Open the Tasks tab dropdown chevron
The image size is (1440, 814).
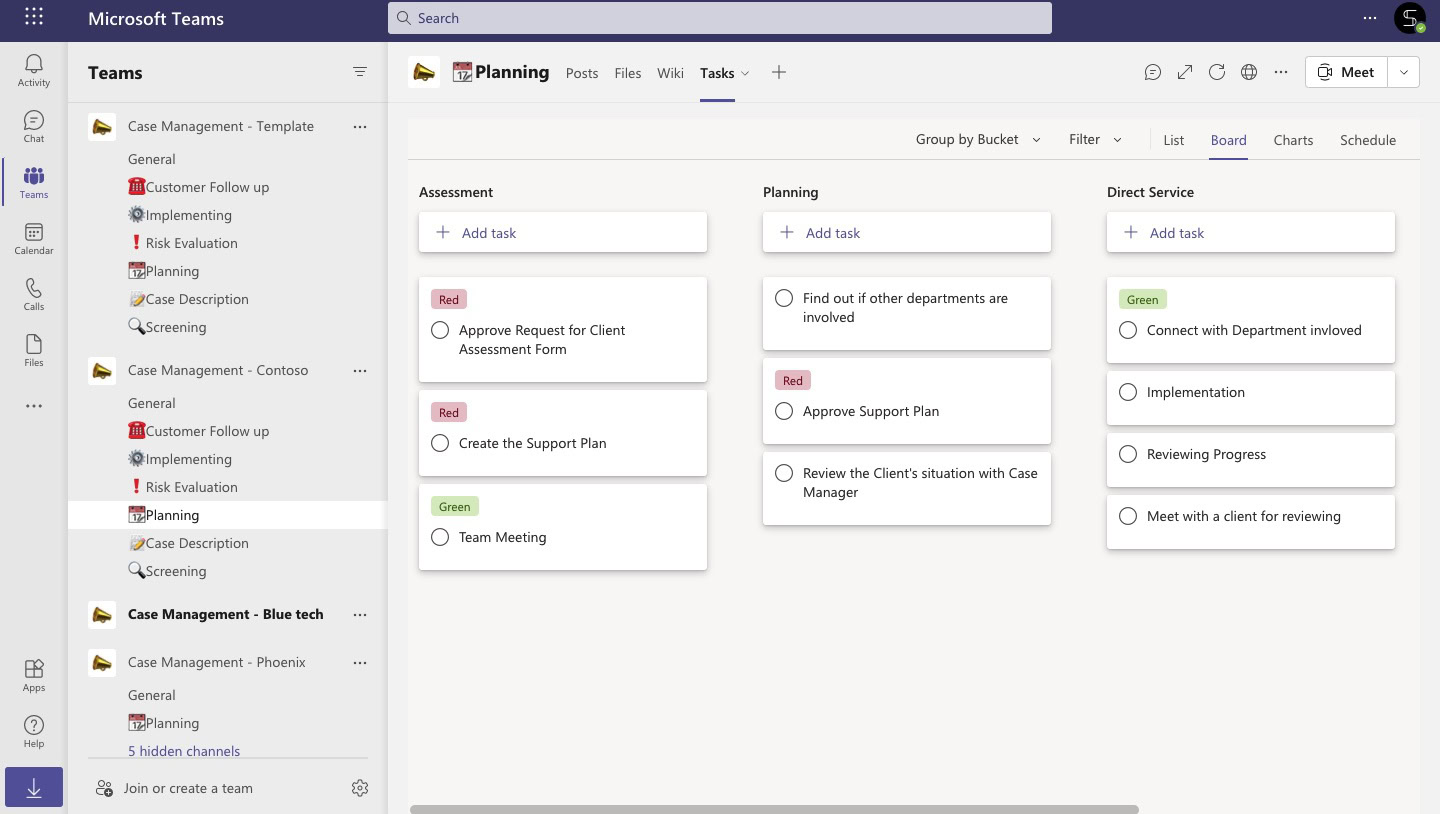pos(745,73)
